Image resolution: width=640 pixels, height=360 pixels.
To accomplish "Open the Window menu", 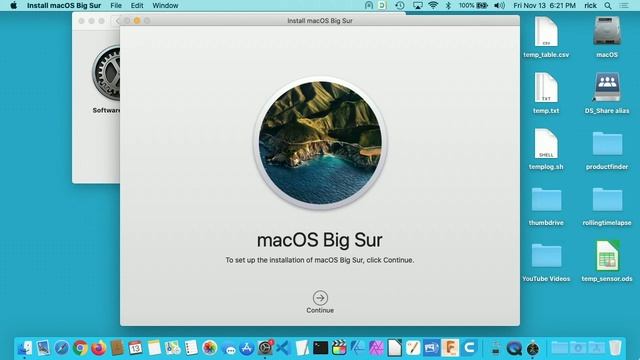I will tap(165, 5).
